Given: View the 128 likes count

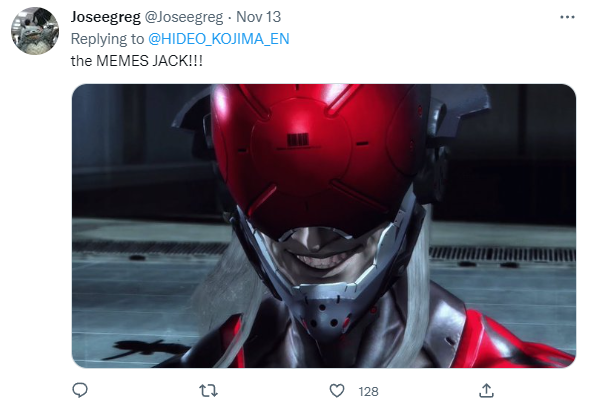Looking at the screenshot, I should pos(368,392).
